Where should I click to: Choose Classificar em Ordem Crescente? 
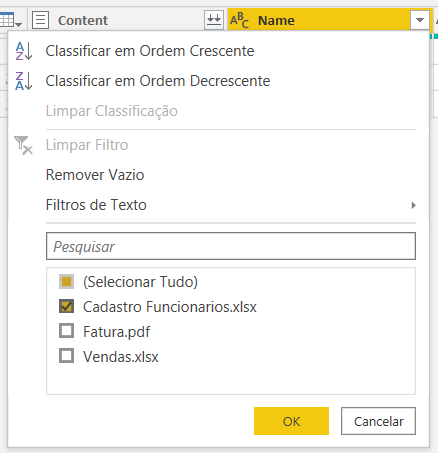click(x=150, y=51)
